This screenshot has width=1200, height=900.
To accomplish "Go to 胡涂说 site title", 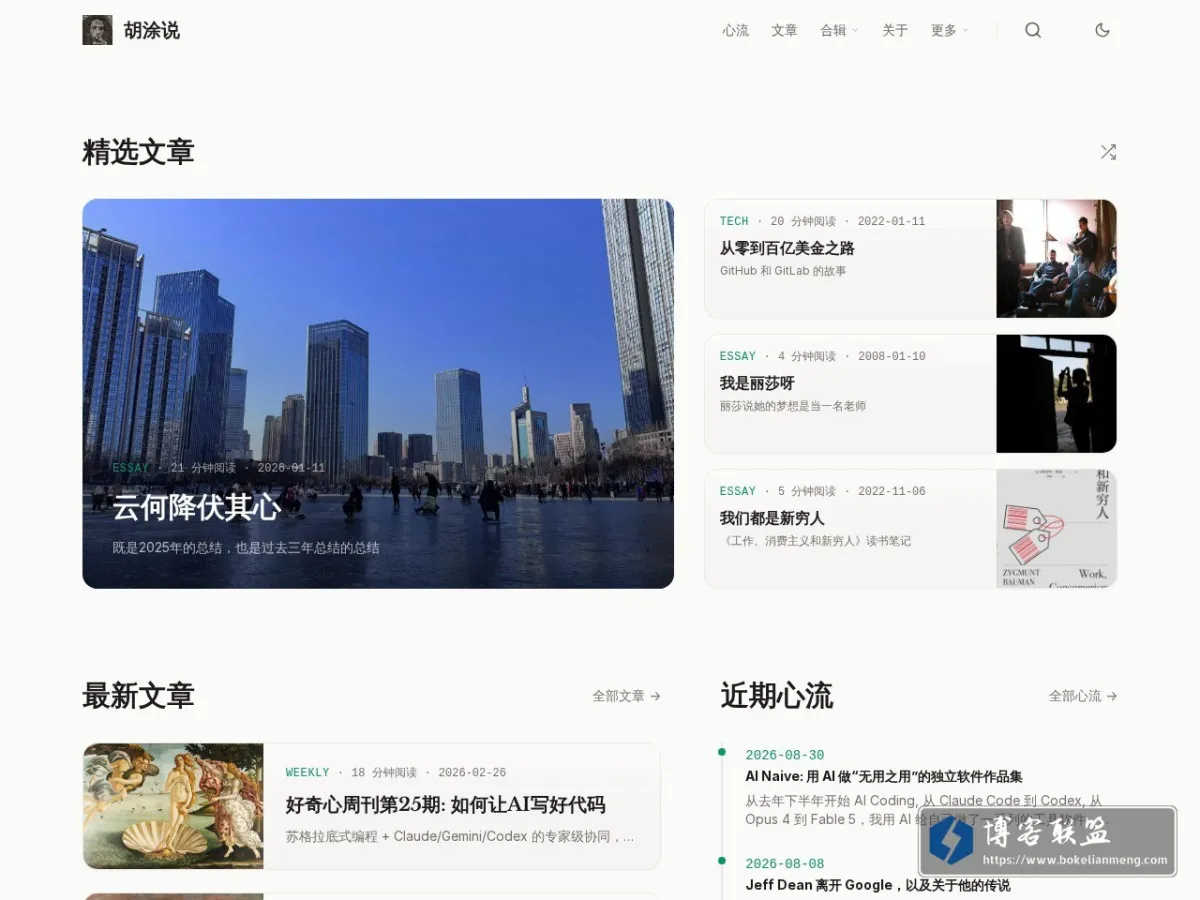I will pos(152,30).
